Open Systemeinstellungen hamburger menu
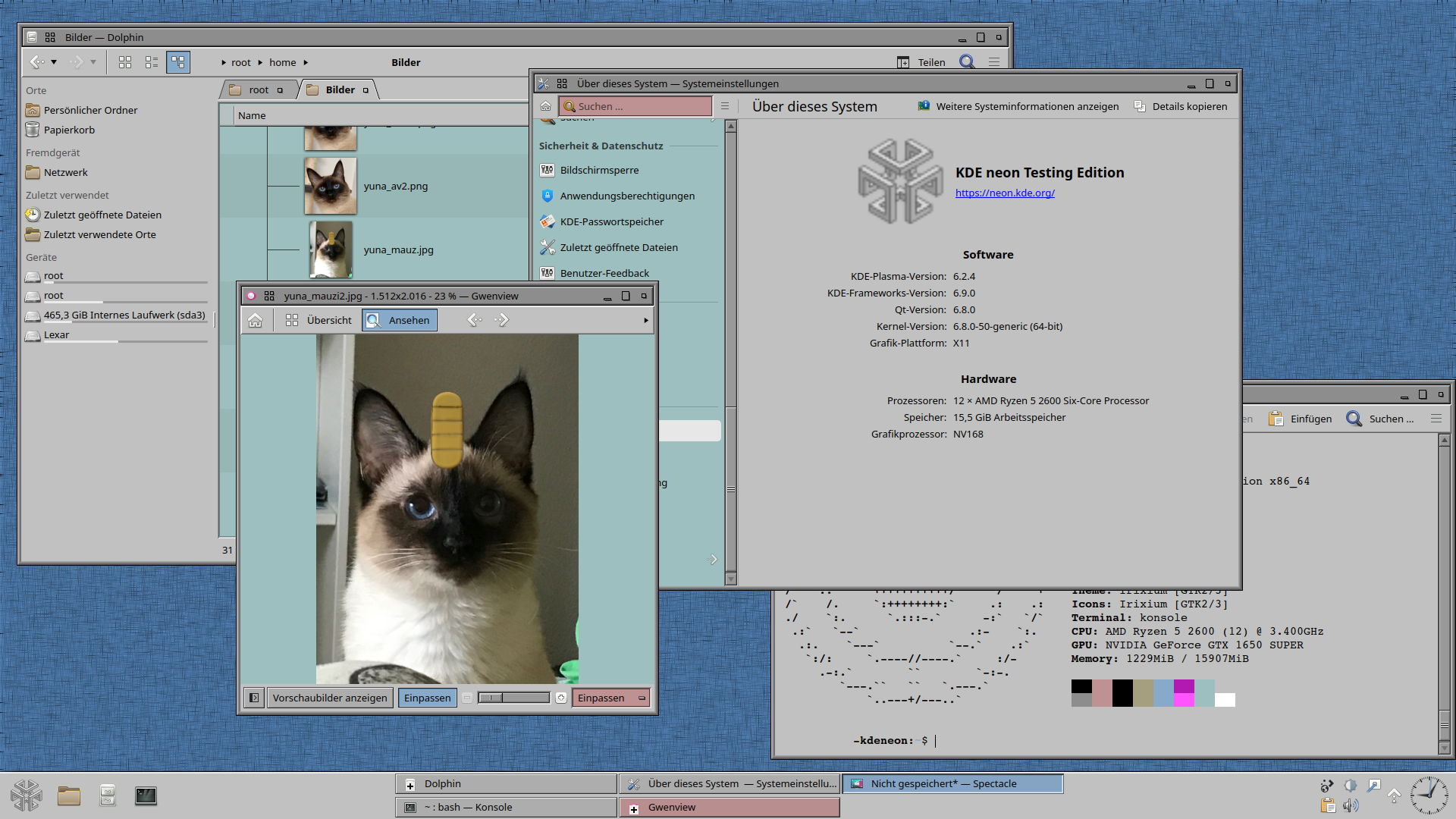This screenshot has height=819, width=1456. [x=725, y=106]
